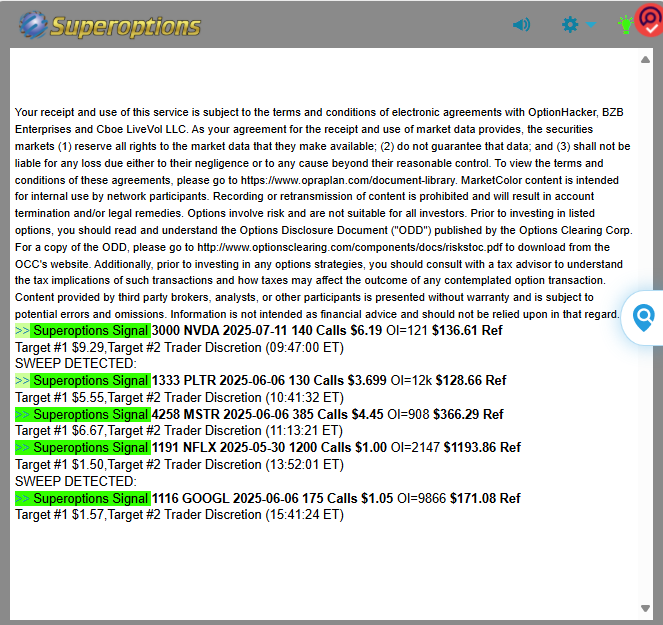Select '1191 NFLX 2025-05-30 1200 Calls $1.00' text
The width and height of the screenshot is (663, 625).
tap(269, 447)
